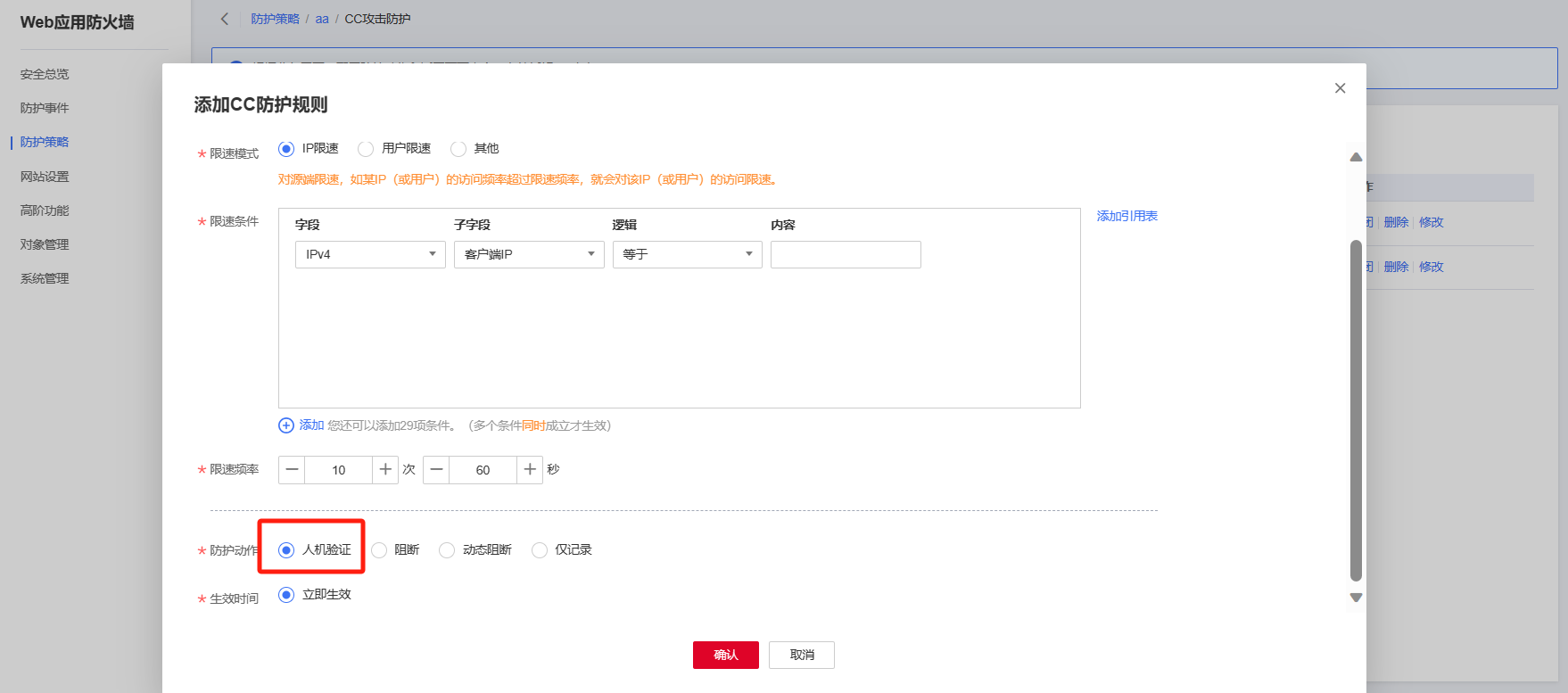The height and width of the screenshot is (693, 1568).
Task: Decrease the rate count of 10
Action: [292, 470]
